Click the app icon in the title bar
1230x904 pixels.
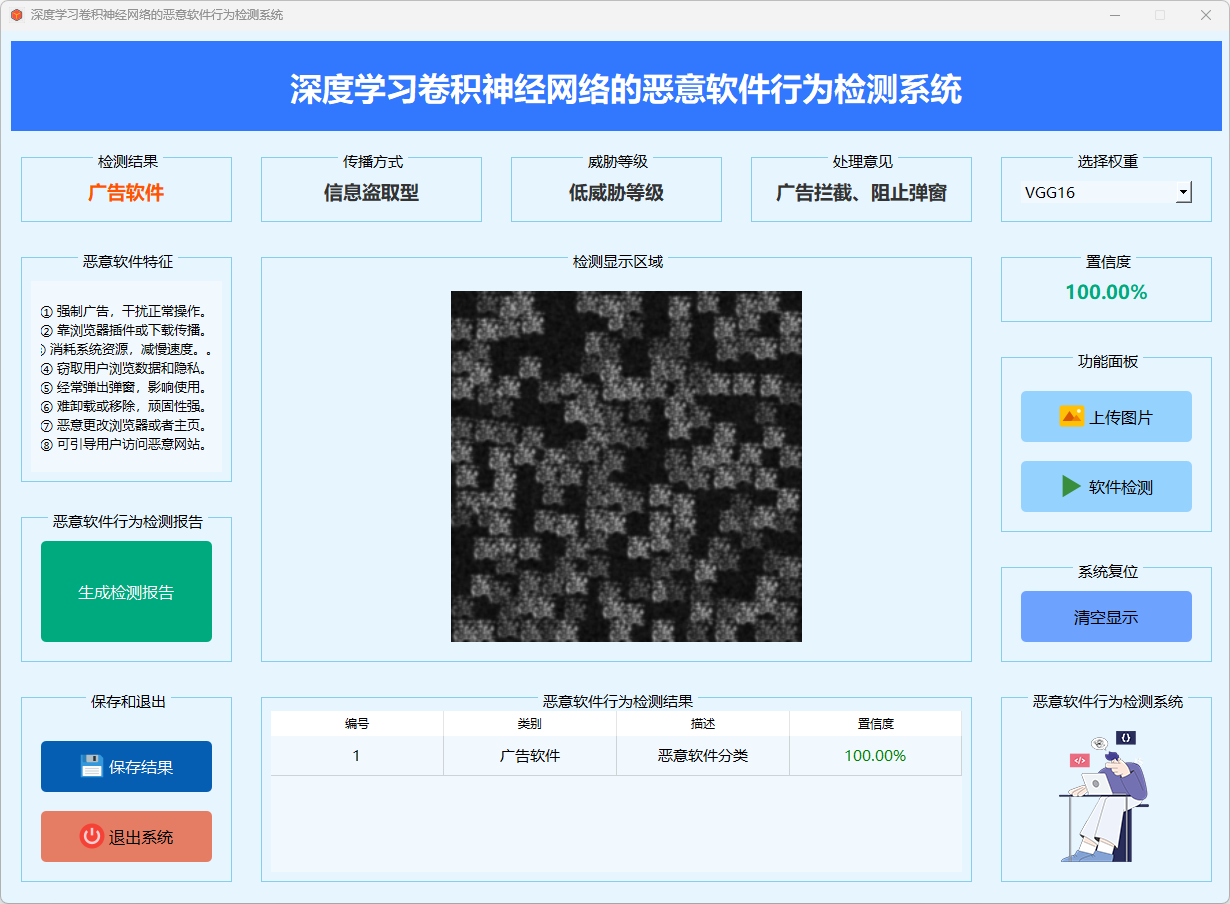tap(16, 15)
